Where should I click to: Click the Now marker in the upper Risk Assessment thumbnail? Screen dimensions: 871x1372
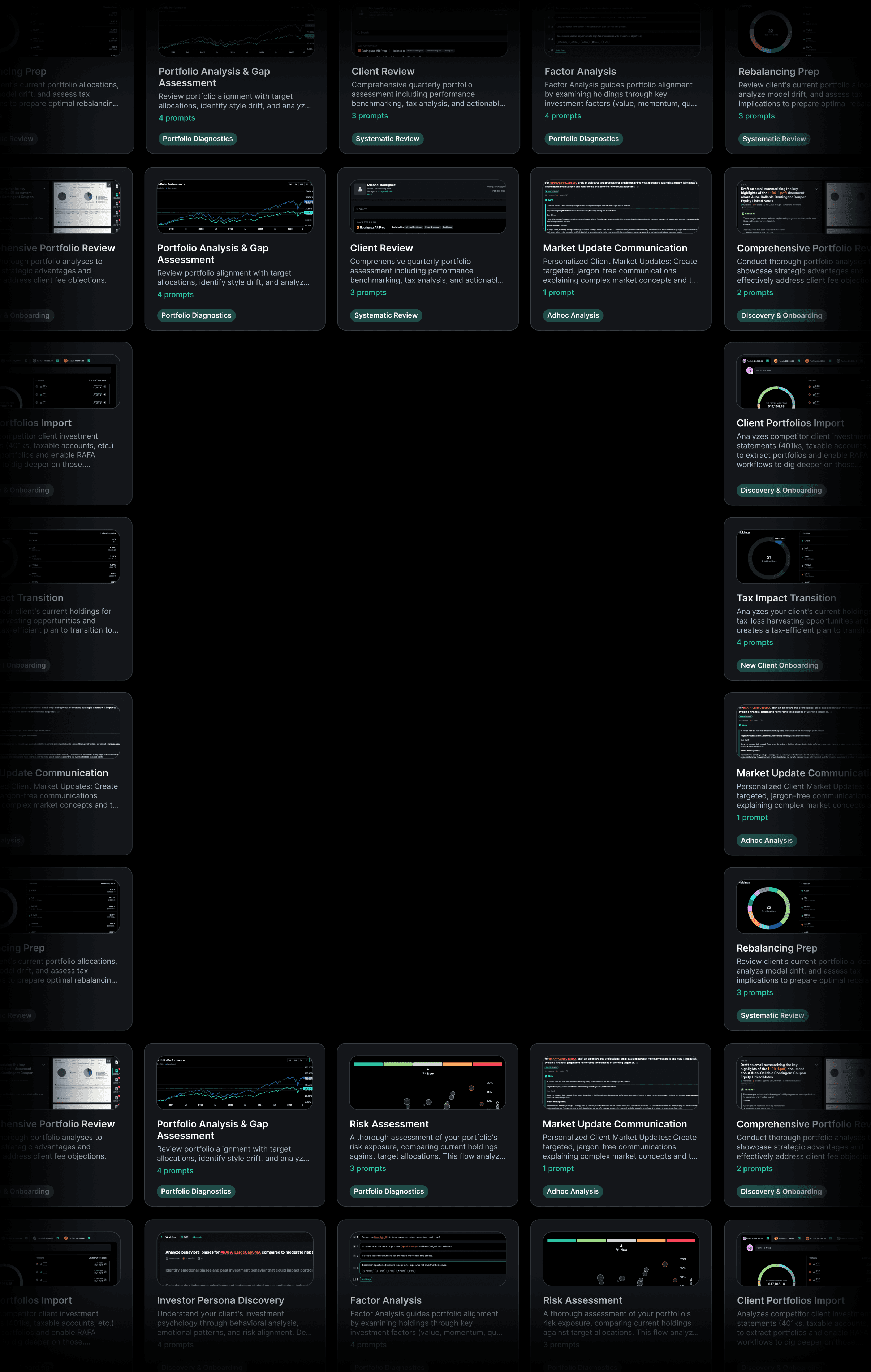click(428, 1072)
